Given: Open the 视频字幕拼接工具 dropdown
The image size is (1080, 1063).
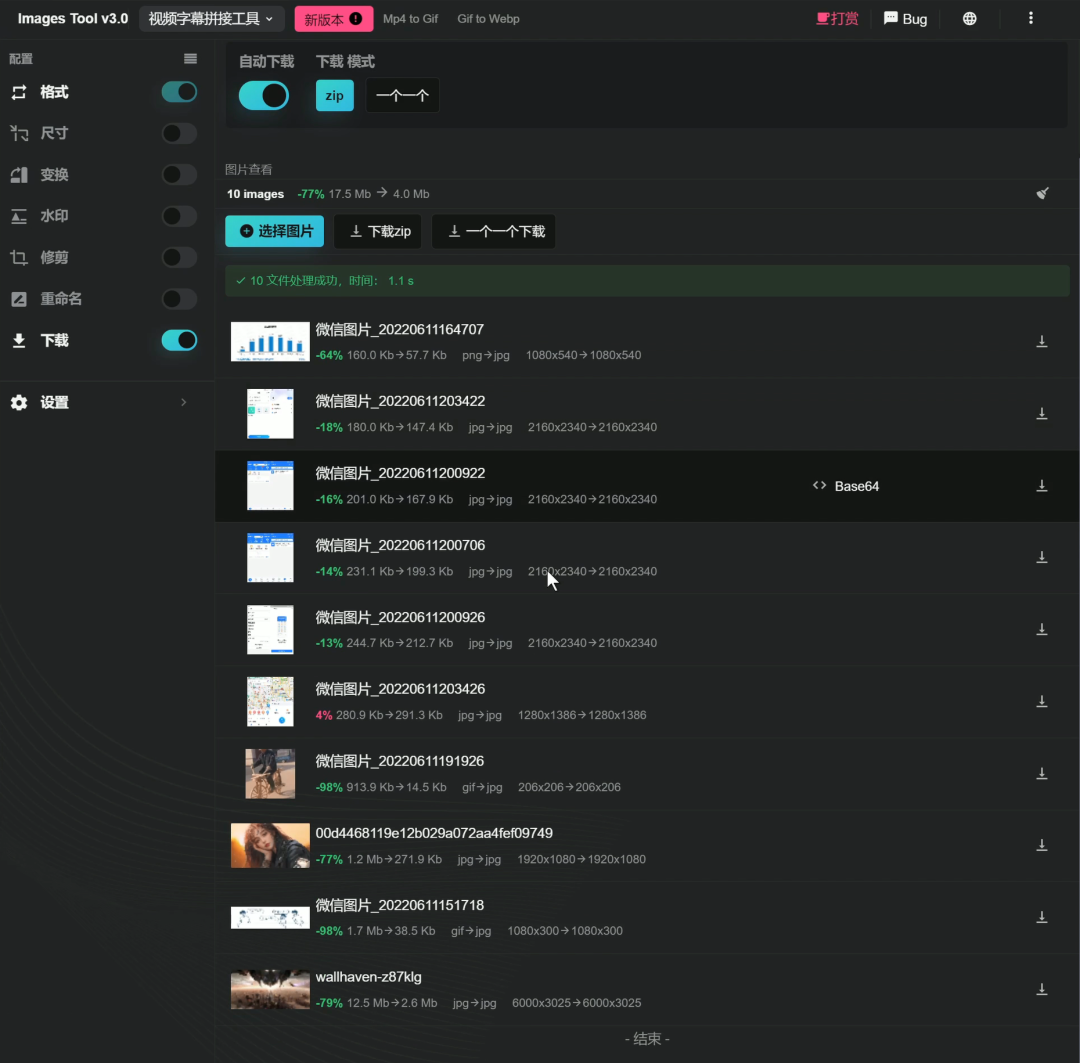Looking at the screenshot, I should (x=211, y=19).
